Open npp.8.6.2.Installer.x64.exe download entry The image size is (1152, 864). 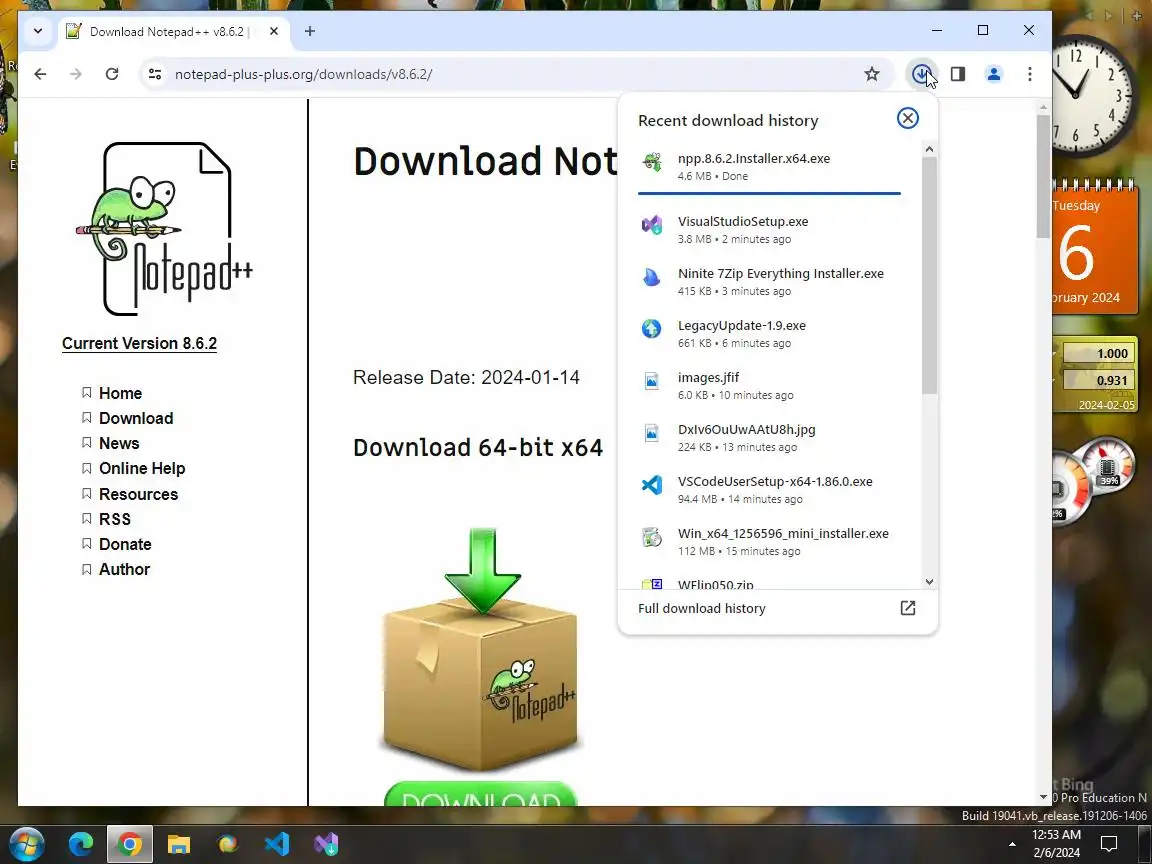point(769,167)
